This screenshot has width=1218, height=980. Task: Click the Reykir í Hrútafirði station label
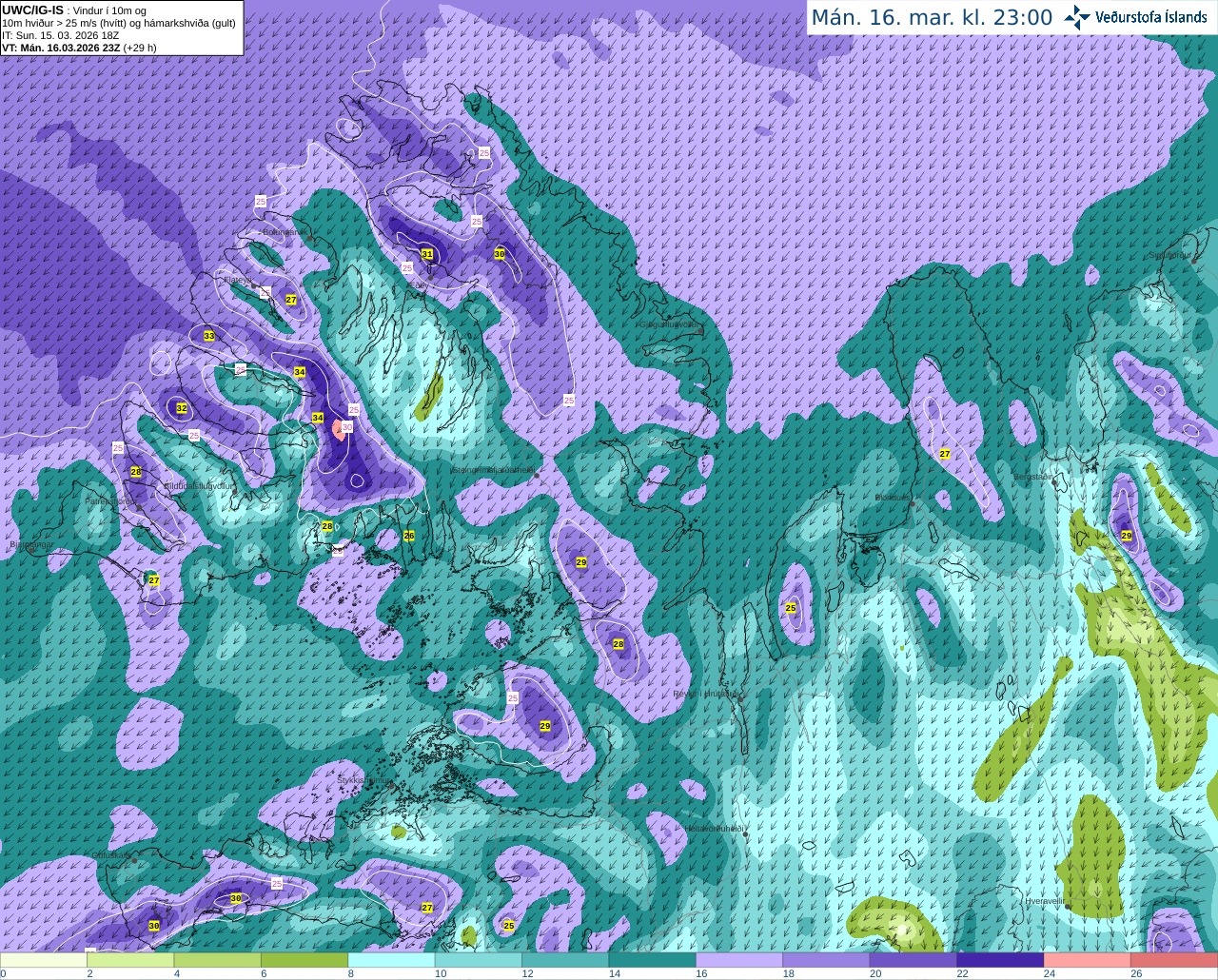coord(706,694)
